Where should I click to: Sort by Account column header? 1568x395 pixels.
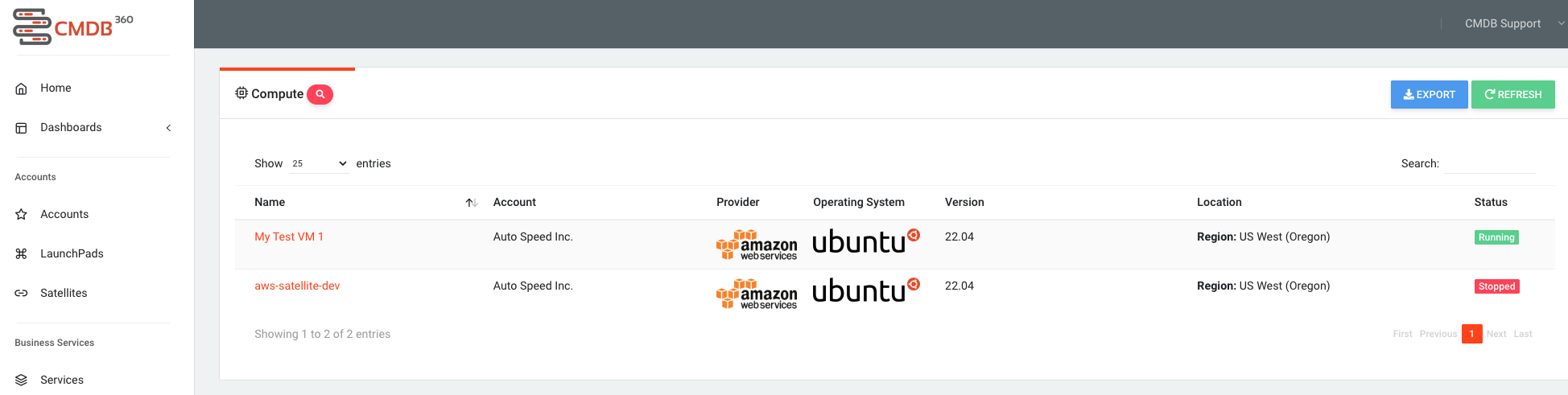514,202
